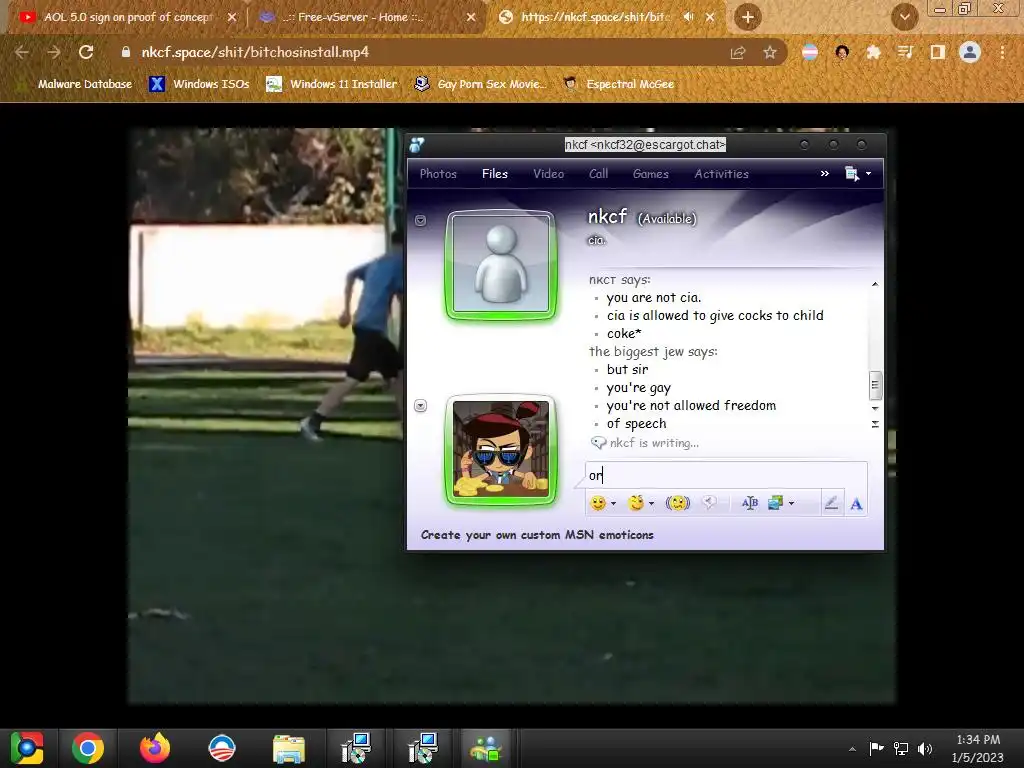The image size is (1024, 768).
Task: Click the chat options menu icon
Action: click(852, 174)
